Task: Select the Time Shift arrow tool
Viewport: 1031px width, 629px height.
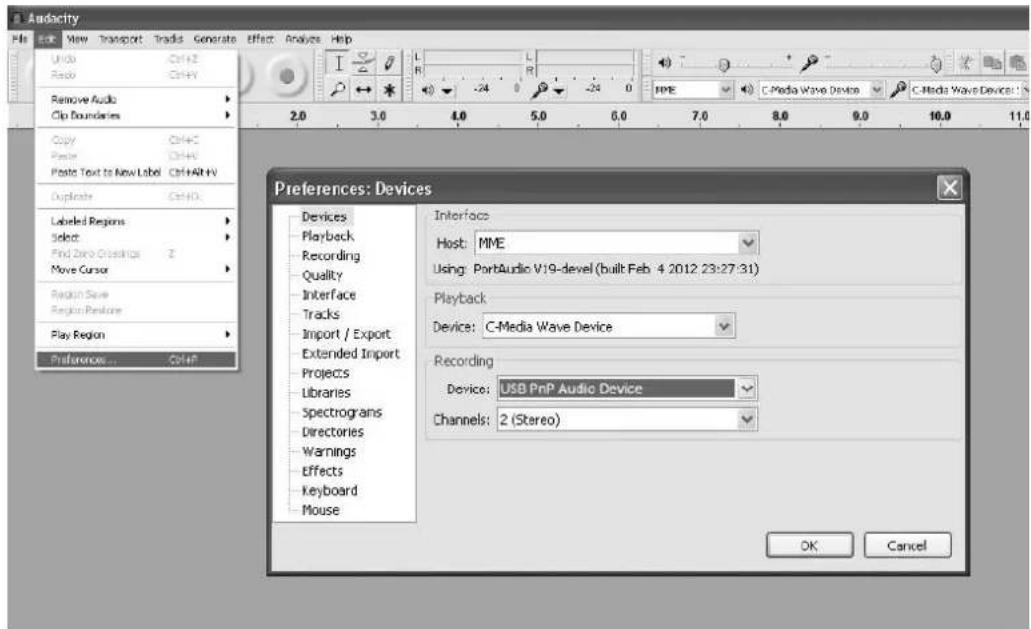Action: point(364,89)
